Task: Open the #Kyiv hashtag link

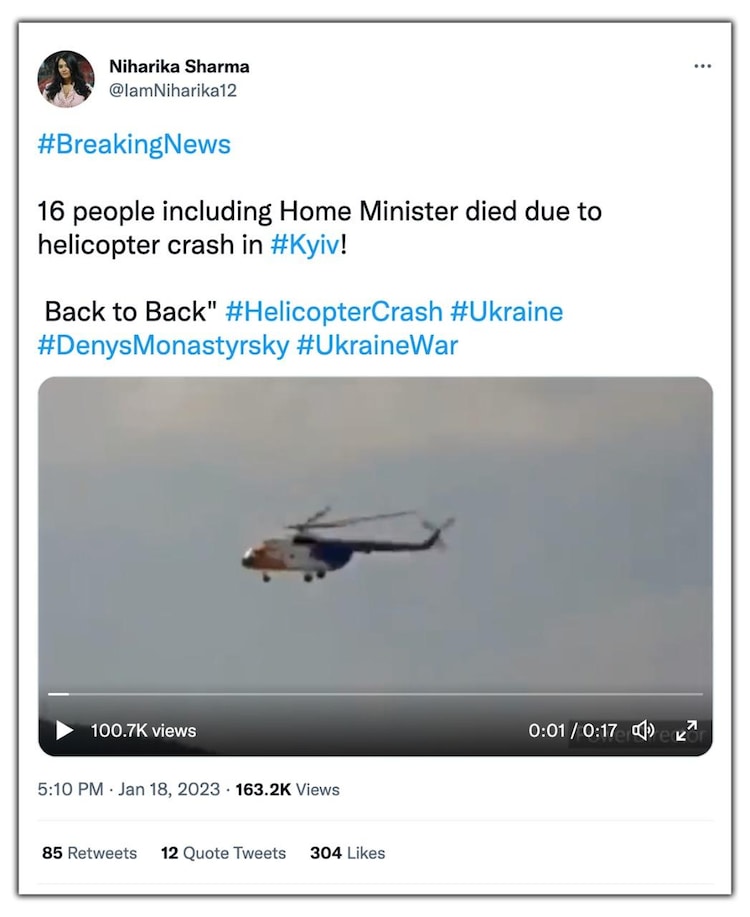Action: pyautogui.click(x=305, y=244)
